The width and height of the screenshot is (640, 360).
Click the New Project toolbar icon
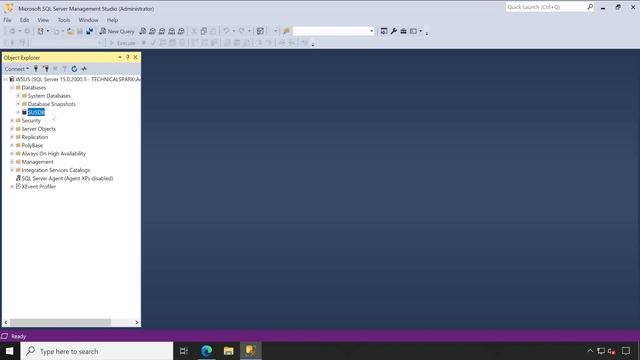[40, 31]
